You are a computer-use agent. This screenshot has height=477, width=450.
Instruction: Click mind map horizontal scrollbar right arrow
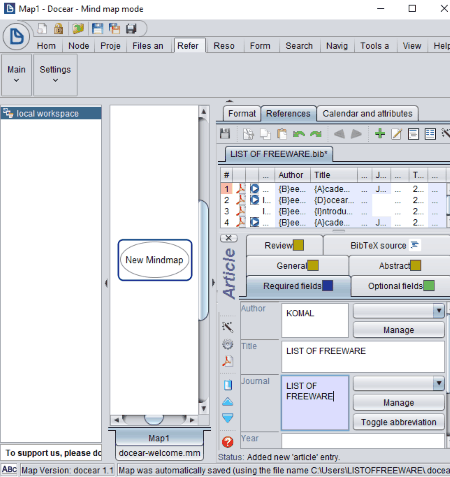point(192,420)
